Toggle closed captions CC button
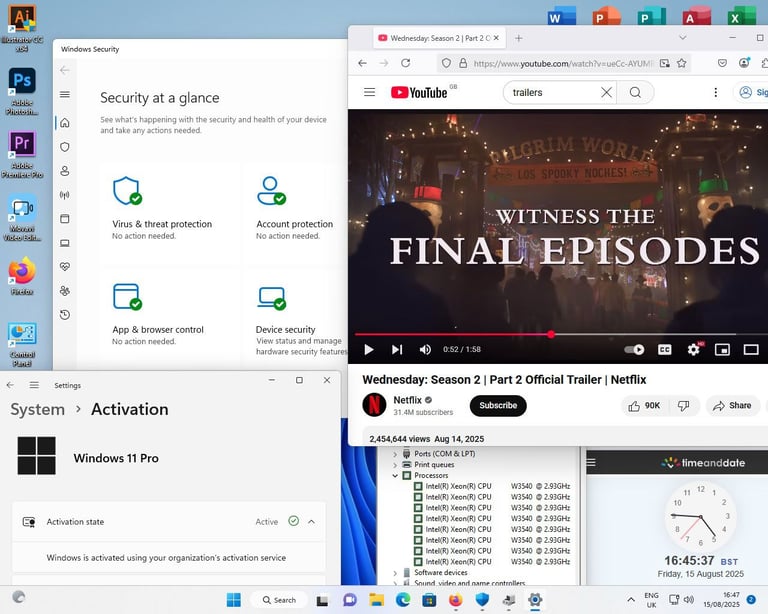The height and width of the screenshot is (614, 768). 665,350
